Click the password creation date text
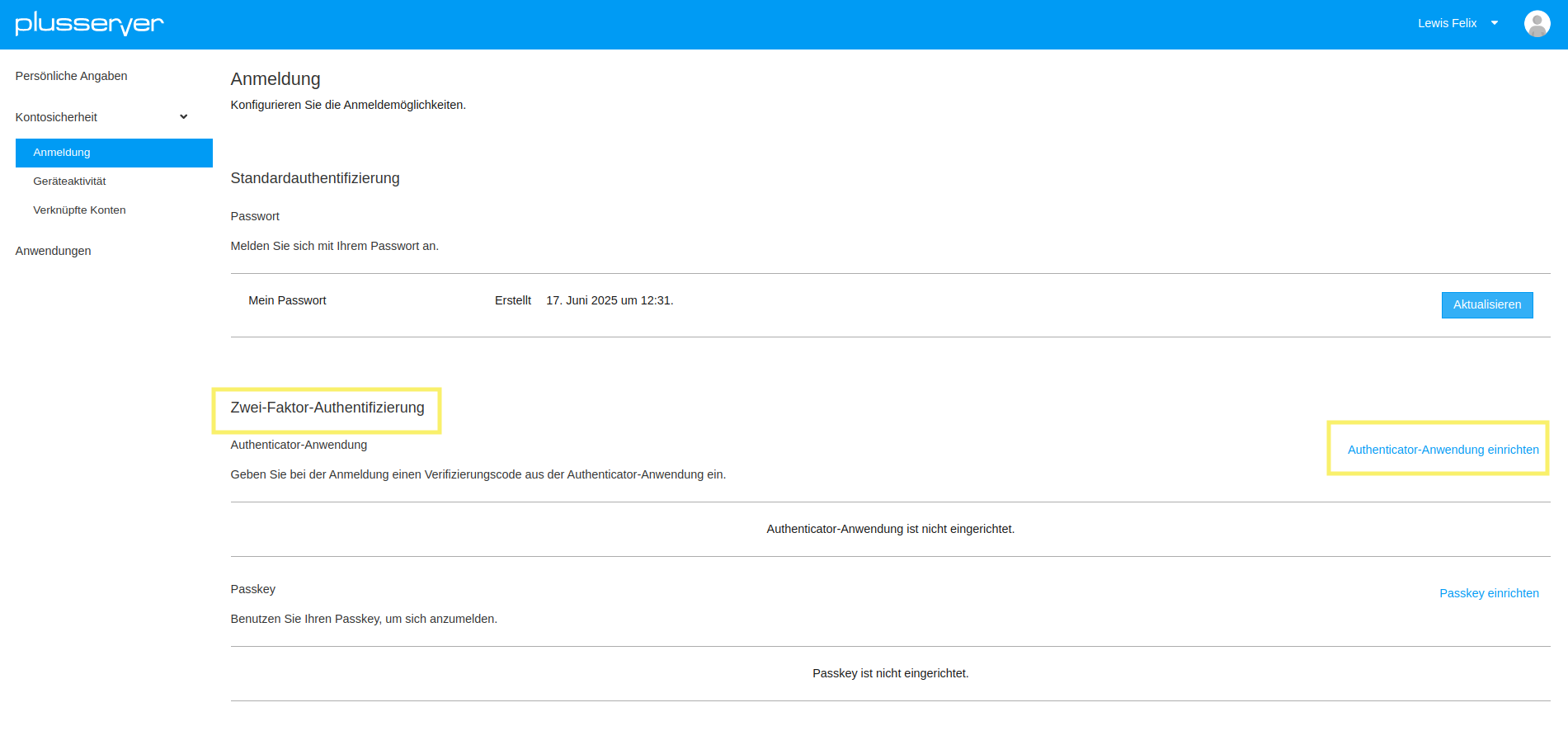Image resolution: width=1568 pixels, height=745 pixels. click(x=610, y=300)
